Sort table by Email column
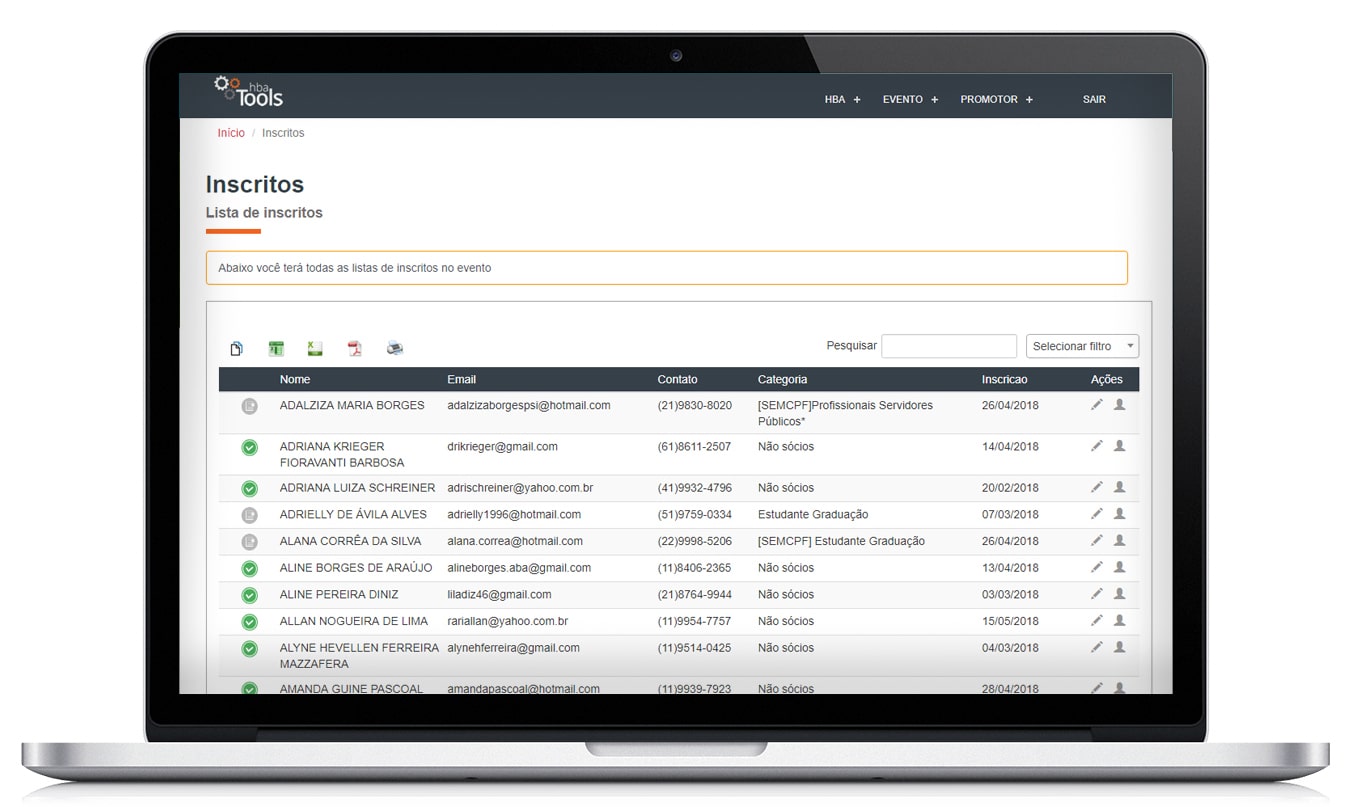This screenshot has height=807, width=1350. (461, 379)
